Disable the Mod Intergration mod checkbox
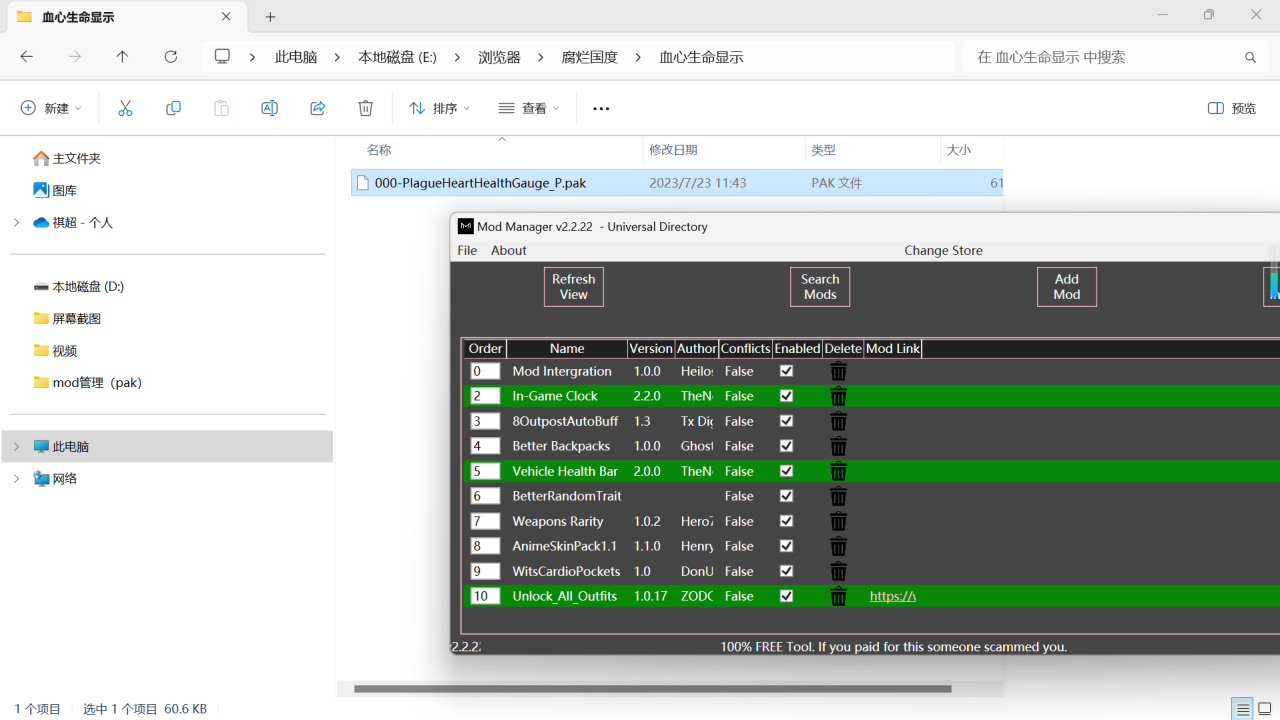The height and width of the screenshot is (720, 1280). click(786, 371)
